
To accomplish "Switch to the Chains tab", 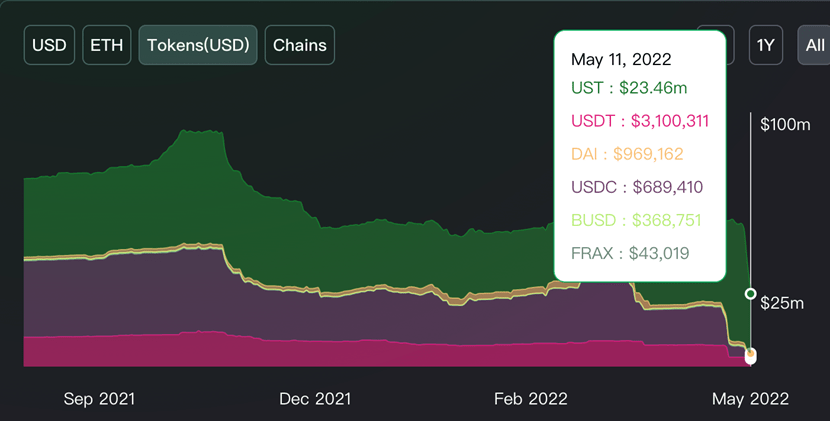I will [x=300, y=45].
